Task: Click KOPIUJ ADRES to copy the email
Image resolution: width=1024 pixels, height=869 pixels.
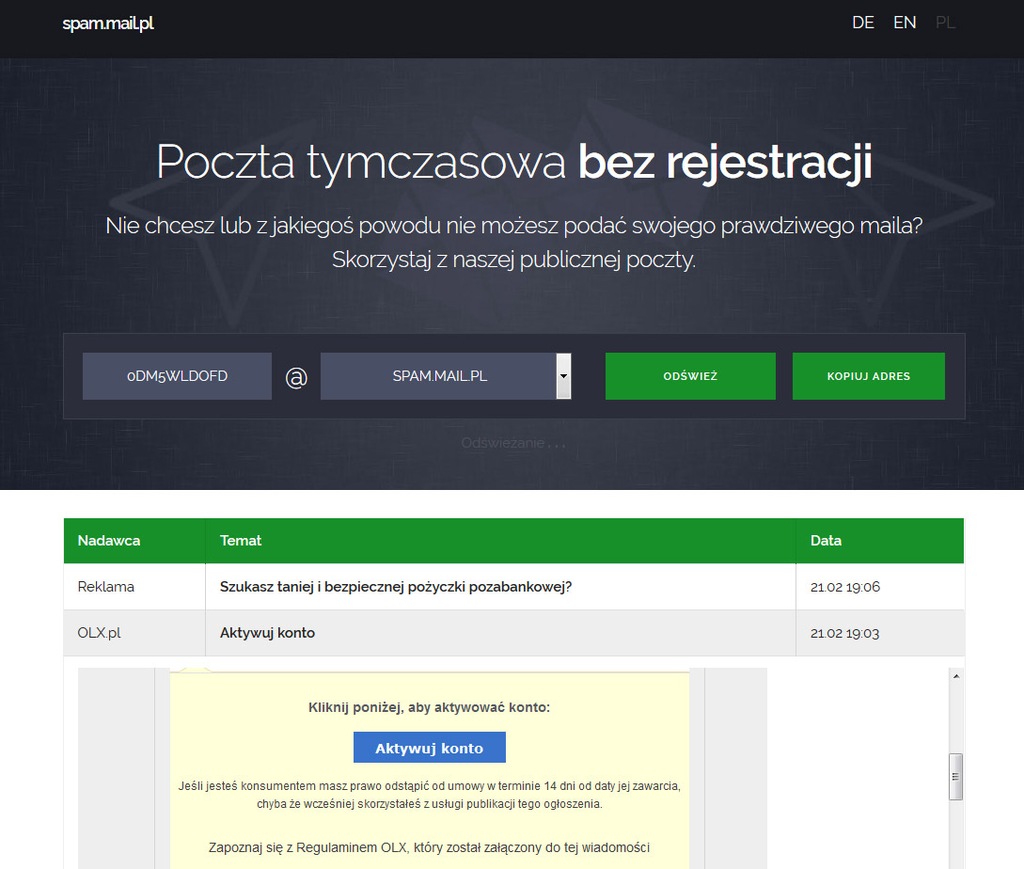Action: [x=867, y=376]
